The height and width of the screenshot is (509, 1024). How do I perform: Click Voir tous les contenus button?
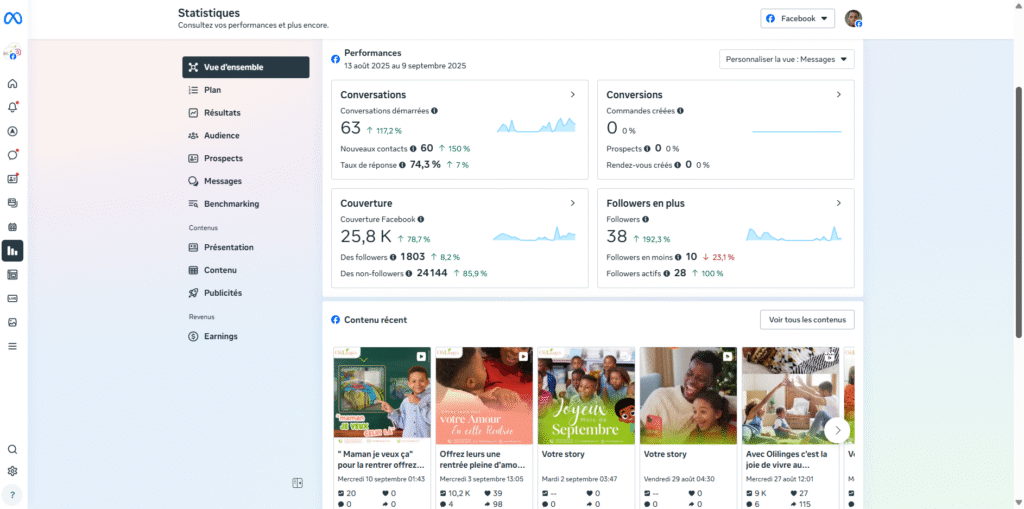pyautogui.click(x=806, y=320)
